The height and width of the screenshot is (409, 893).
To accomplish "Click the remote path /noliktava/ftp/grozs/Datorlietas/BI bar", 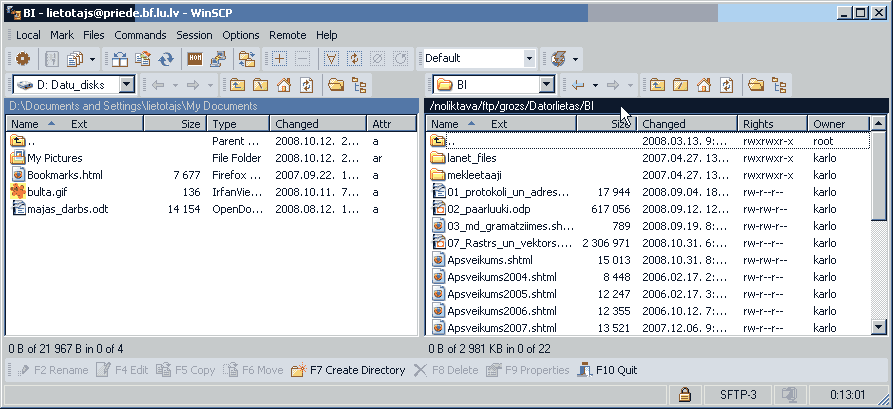I will click(656, 106).
